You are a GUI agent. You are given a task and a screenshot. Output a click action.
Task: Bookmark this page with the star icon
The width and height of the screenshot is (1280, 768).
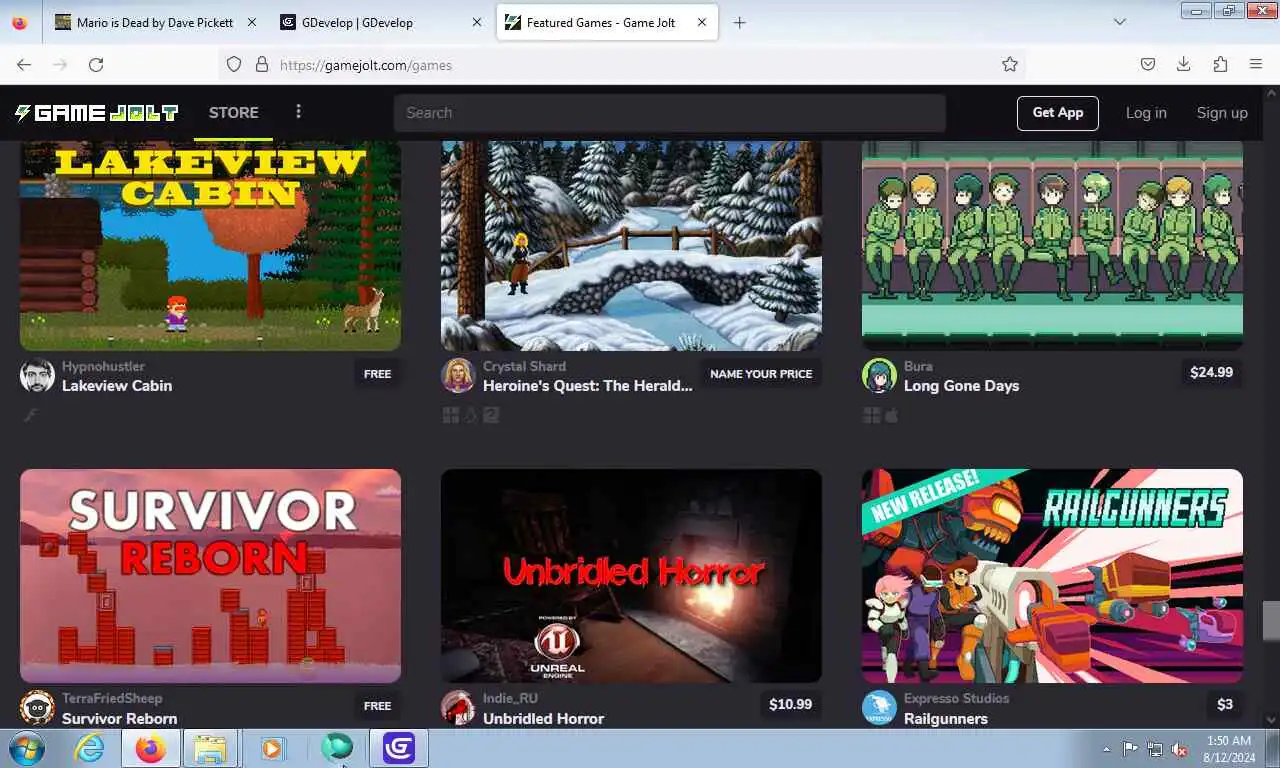[x=1010, y=64]
